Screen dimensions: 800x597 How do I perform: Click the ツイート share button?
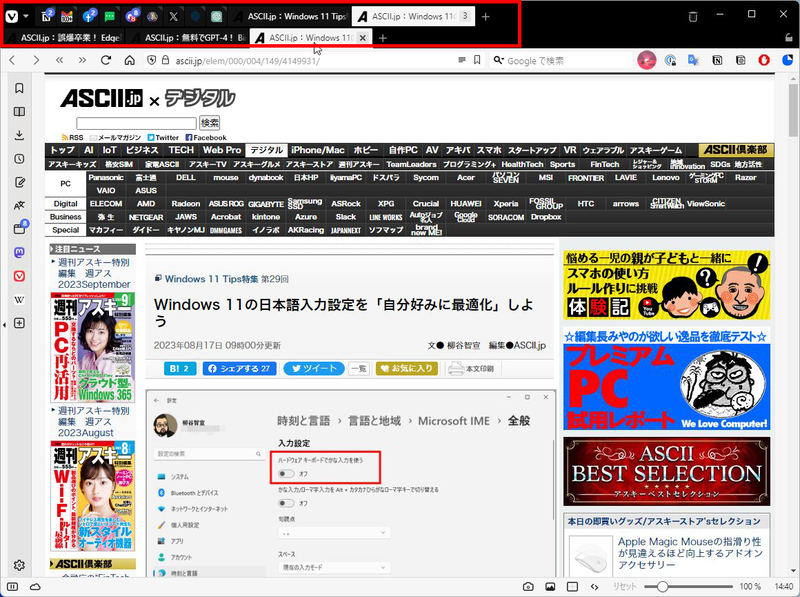[314, 368]
